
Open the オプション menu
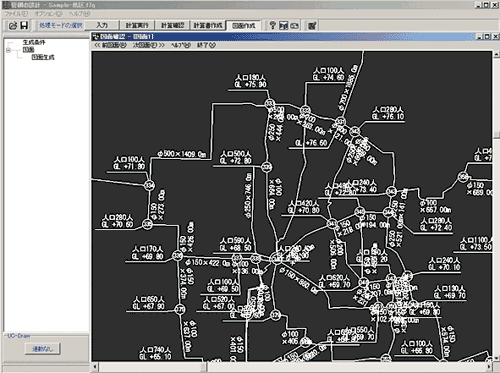48,14
